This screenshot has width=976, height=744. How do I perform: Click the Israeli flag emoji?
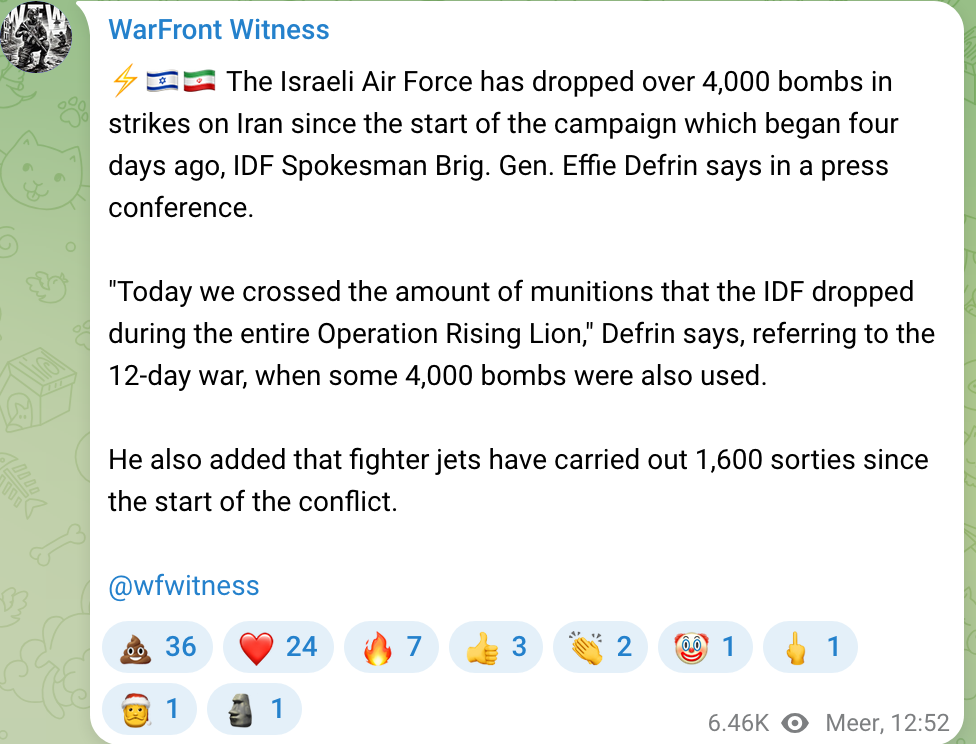(x=161, y=81)
